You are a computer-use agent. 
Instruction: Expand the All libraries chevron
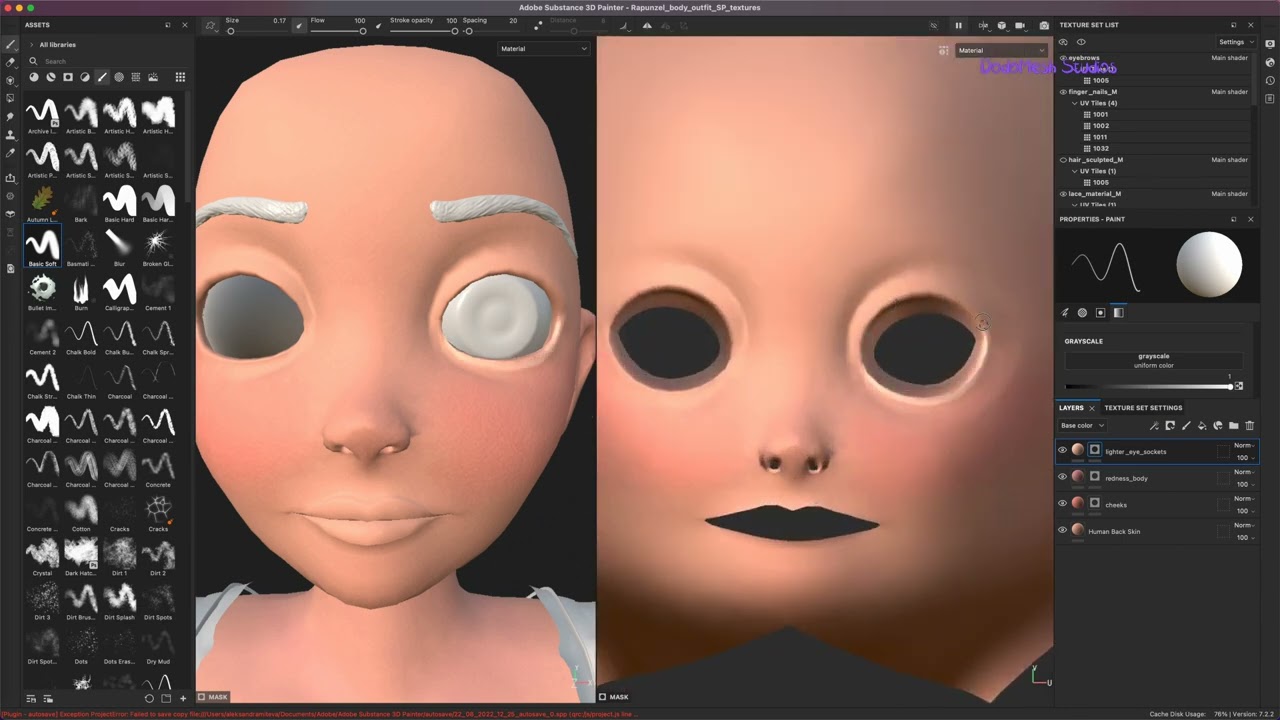click(x=32, y=45)
